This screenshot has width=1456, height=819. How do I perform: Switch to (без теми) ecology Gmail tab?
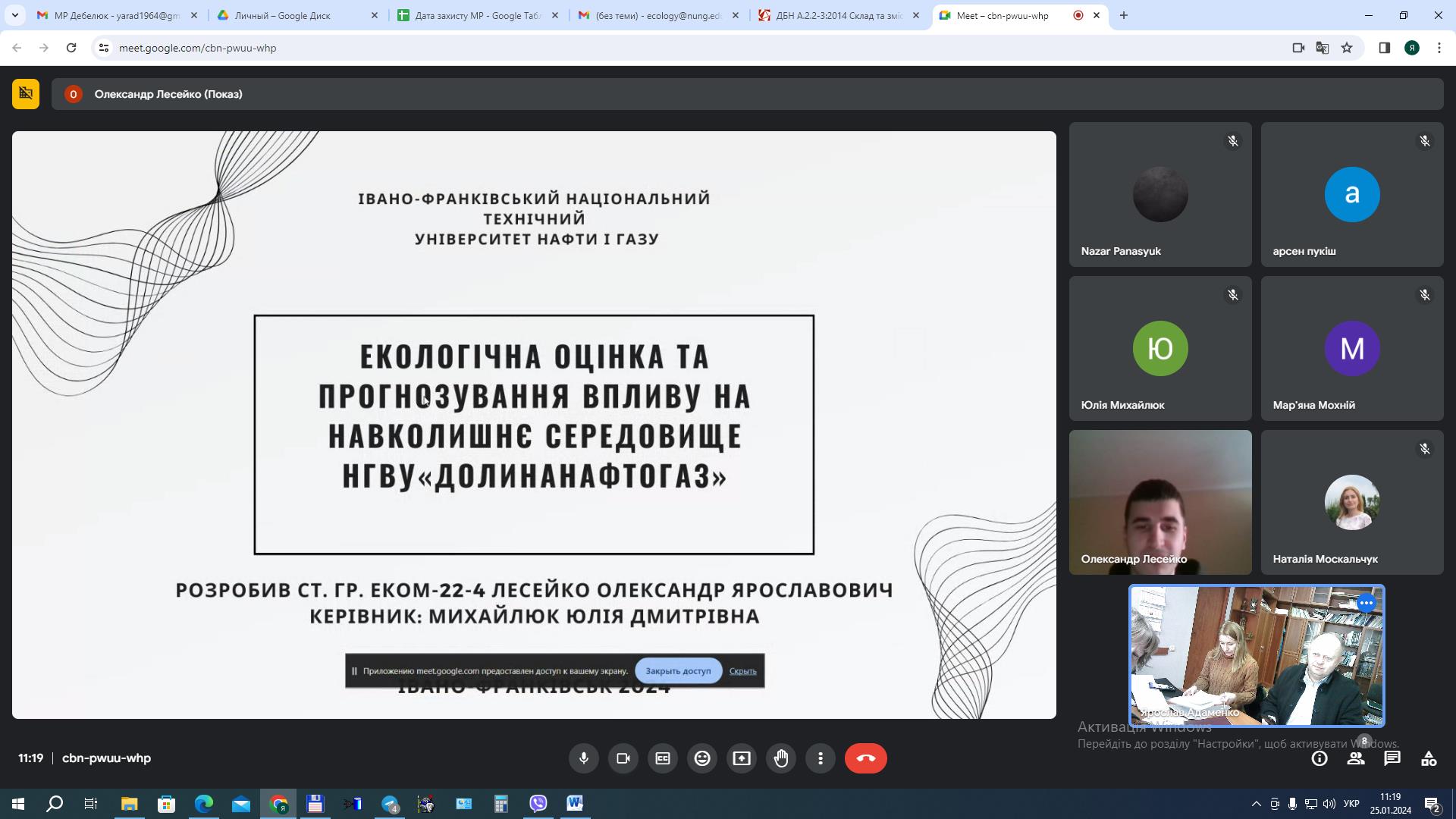coord(658,15)
